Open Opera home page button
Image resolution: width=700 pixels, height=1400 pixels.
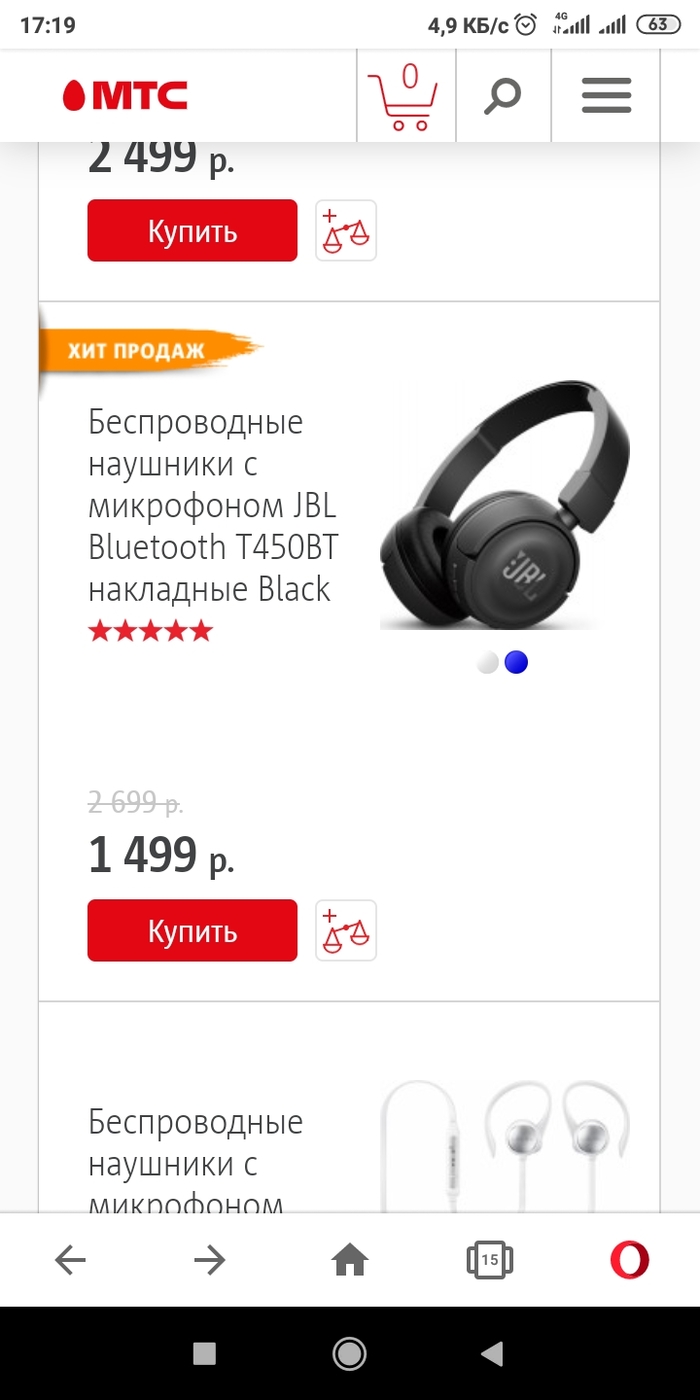[x=350, y=1261]
